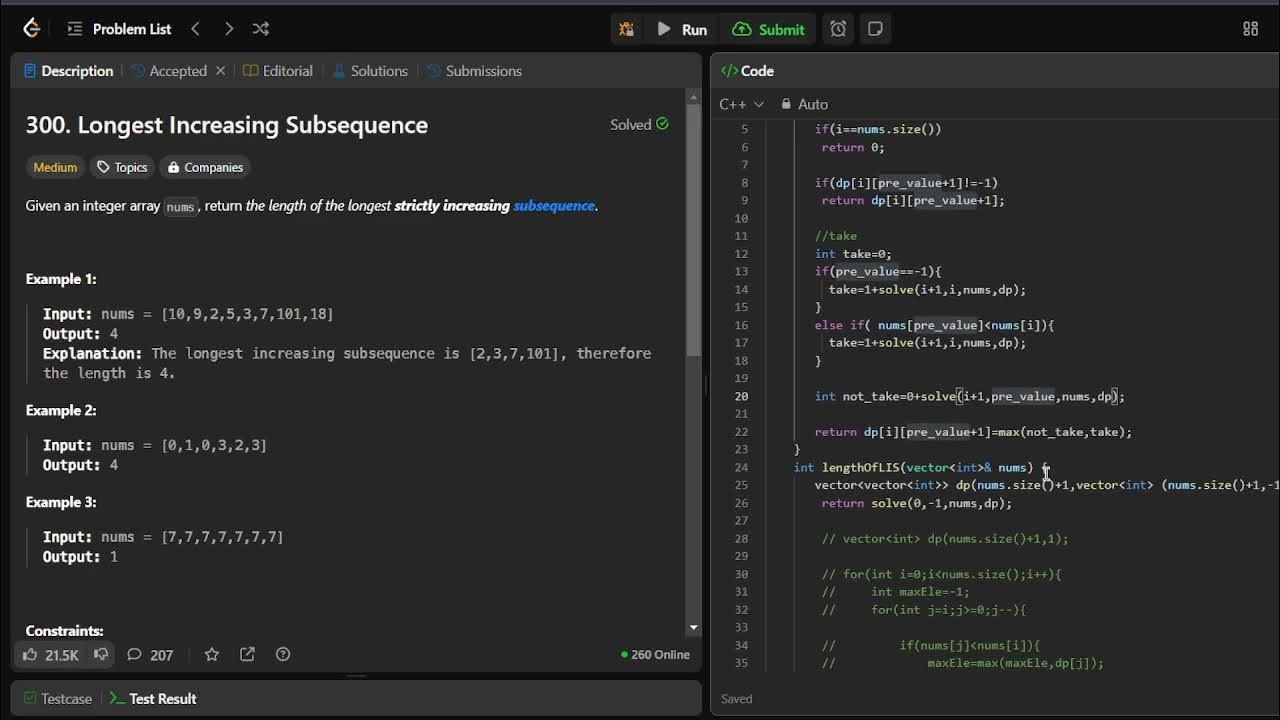Star this problem as favorite
The height and width of the screenshot is (720, 1280).
212,654
